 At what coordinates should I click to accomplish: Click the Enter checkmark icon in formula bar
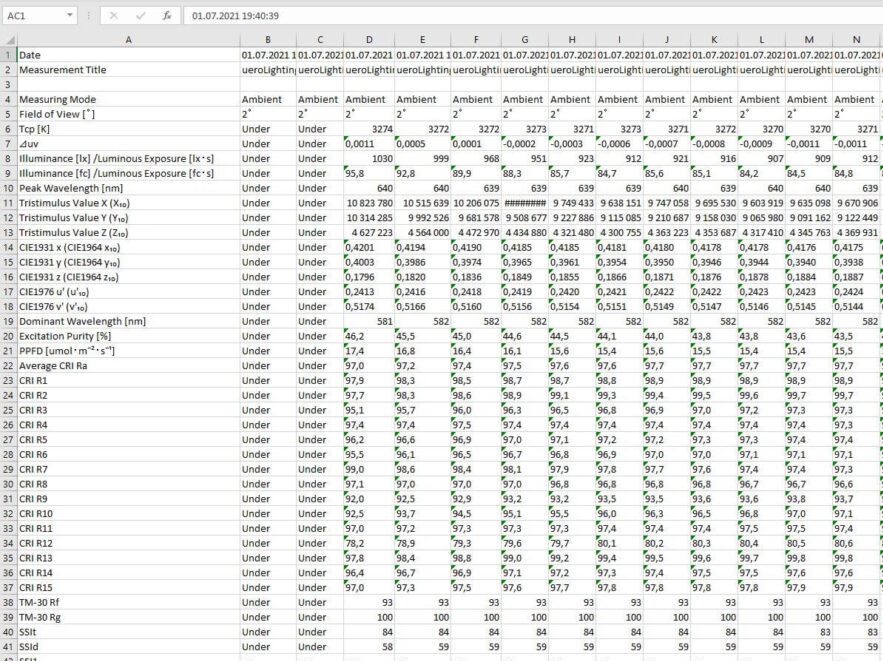pos(140,16)
